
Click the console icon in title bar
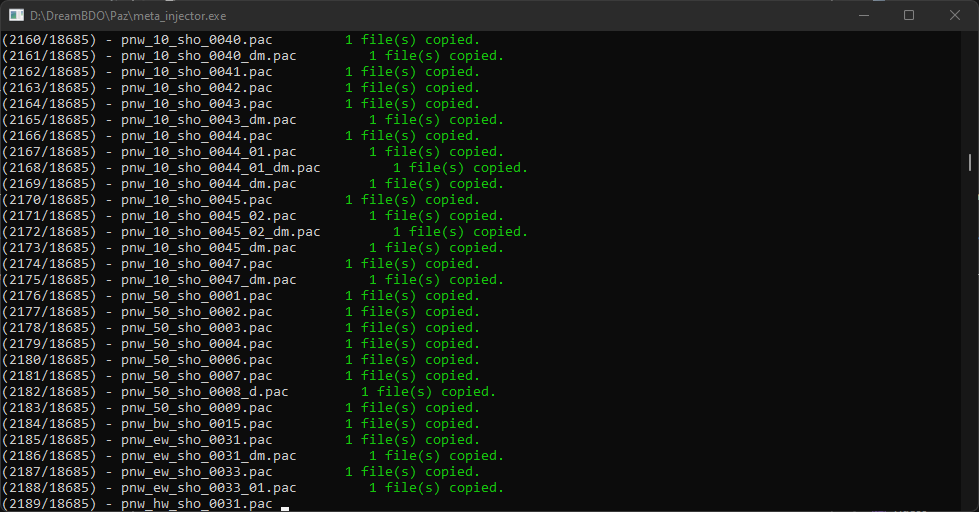pos(16,15)
